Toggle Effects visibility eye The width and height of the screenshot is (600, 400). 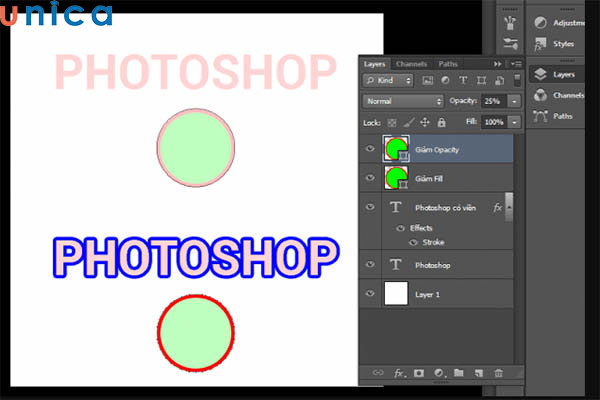click(x=400, y=228)
